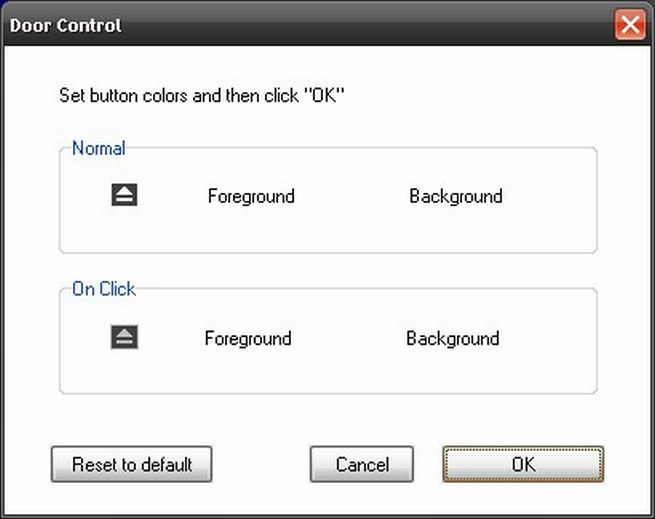
Task: Click empty space below Normal's Foreground label
Action: pos(251,230)
